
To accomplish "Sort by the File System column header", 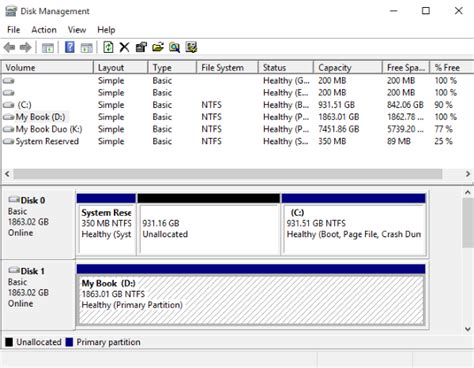I will pyautogui.click(x=227, y=68).
